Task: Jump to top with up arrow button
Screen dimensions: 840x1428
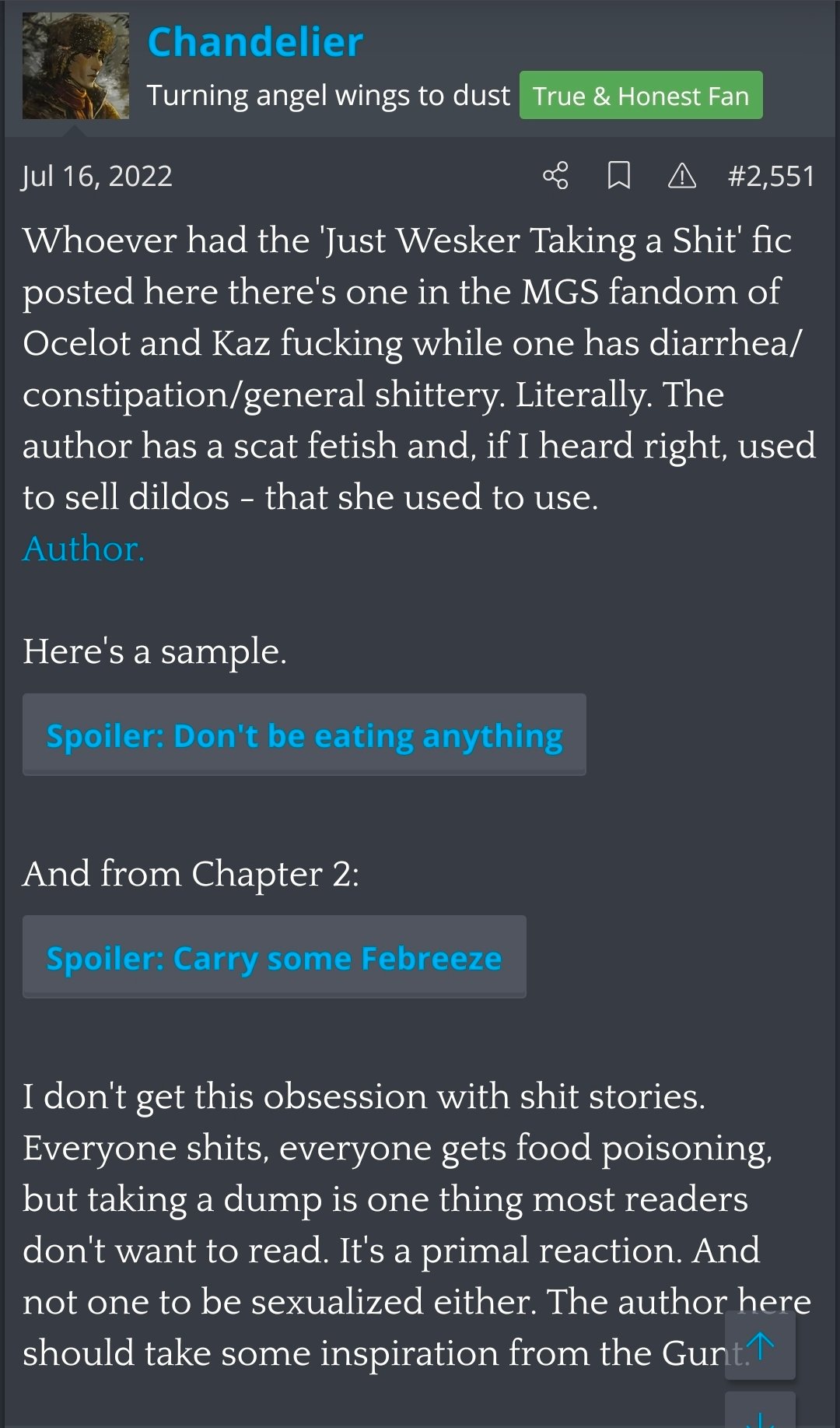Action: point(760,1346)
